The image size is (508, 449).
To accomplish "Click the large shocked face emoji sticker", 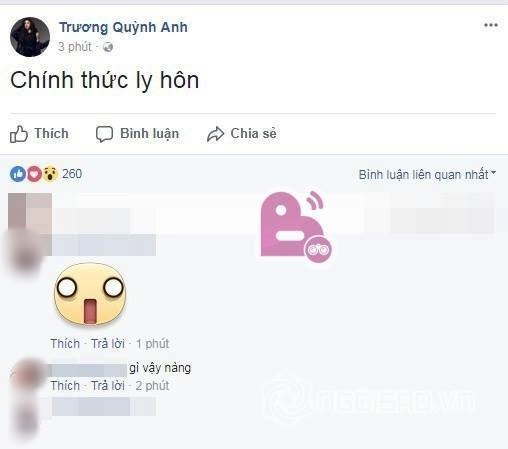I will tap(90, 294).
